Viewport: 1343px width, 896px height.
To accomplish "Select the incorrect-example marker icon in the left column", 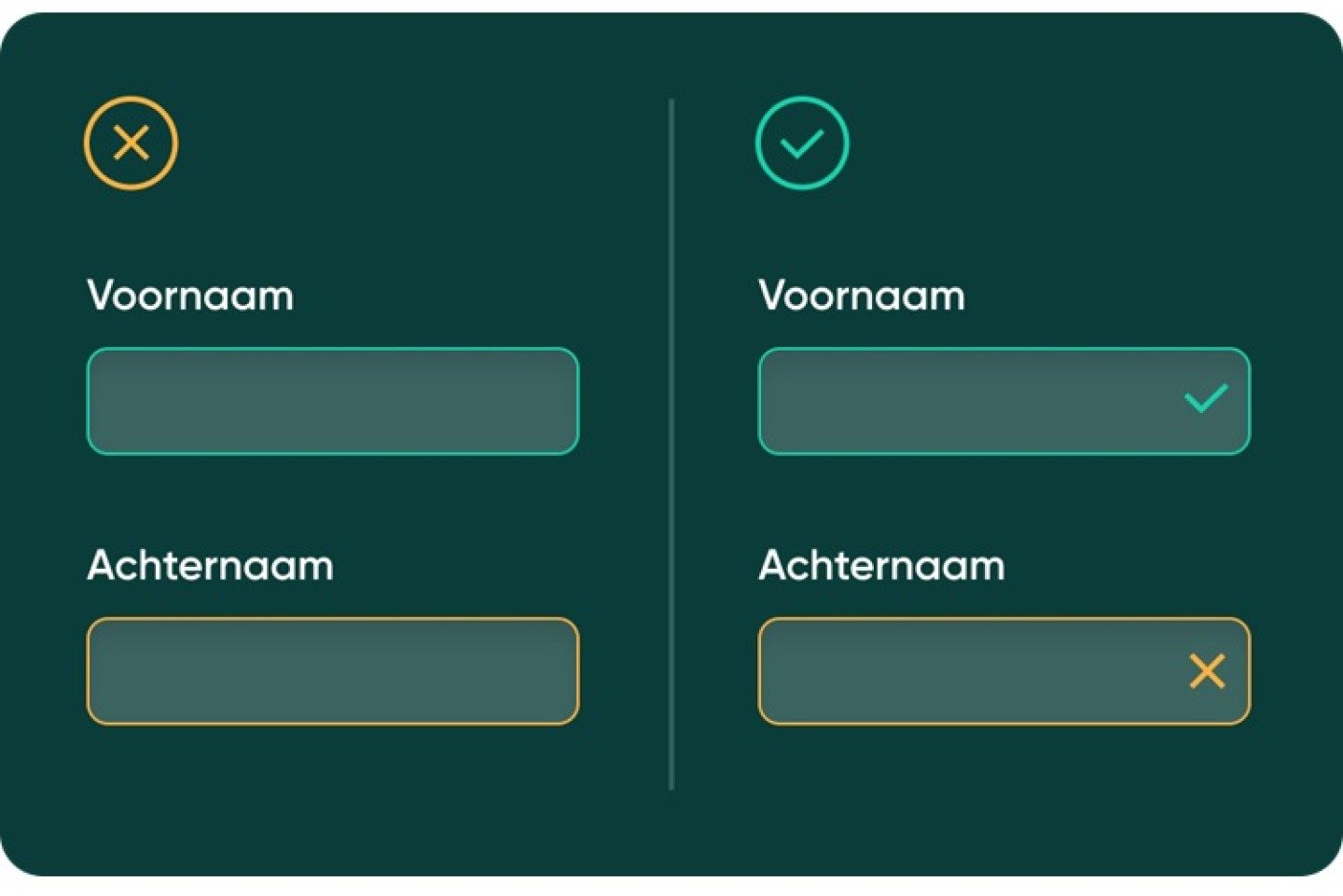I will click(131, 143).
